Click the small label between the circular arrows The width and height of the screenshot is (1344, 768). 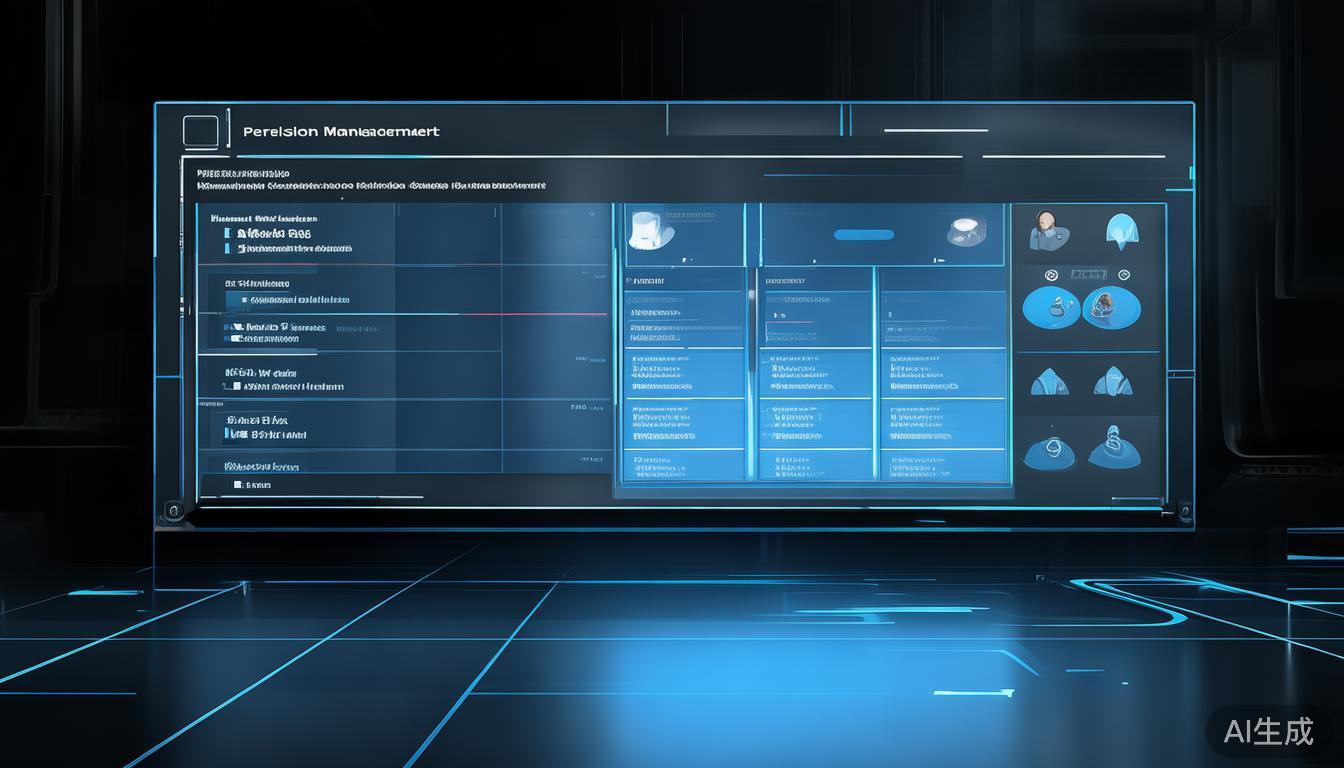click(1087, 274)
